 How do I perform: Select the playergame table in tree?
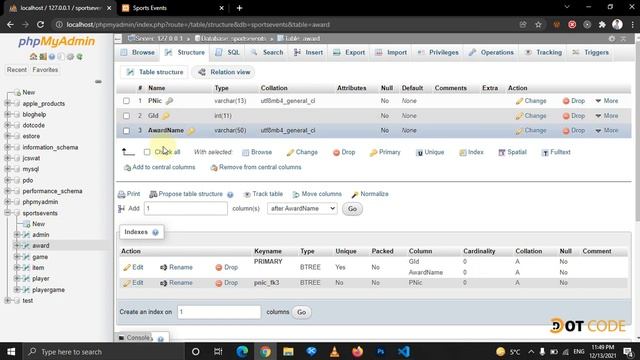[x=48, y=290]
